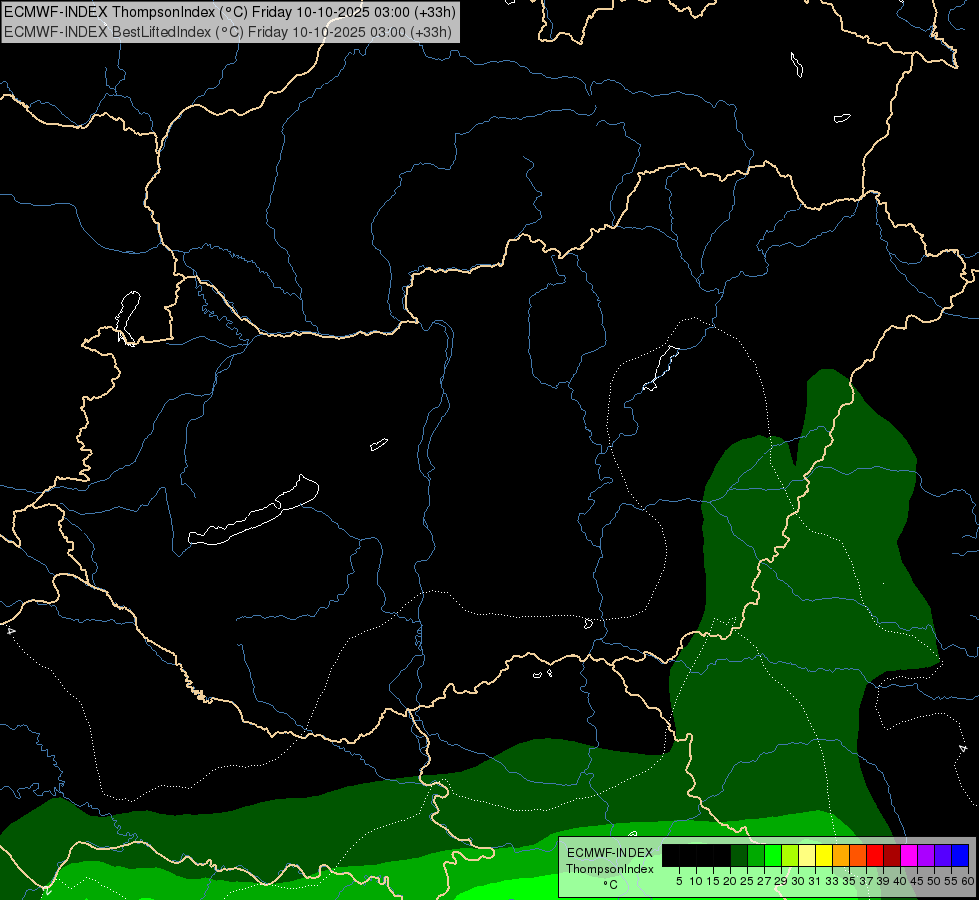Image resolution: width=979 pixels, height=900 pixels.
Task: Select the magenta 40–45 legend swatch
Action: (909, 855)
